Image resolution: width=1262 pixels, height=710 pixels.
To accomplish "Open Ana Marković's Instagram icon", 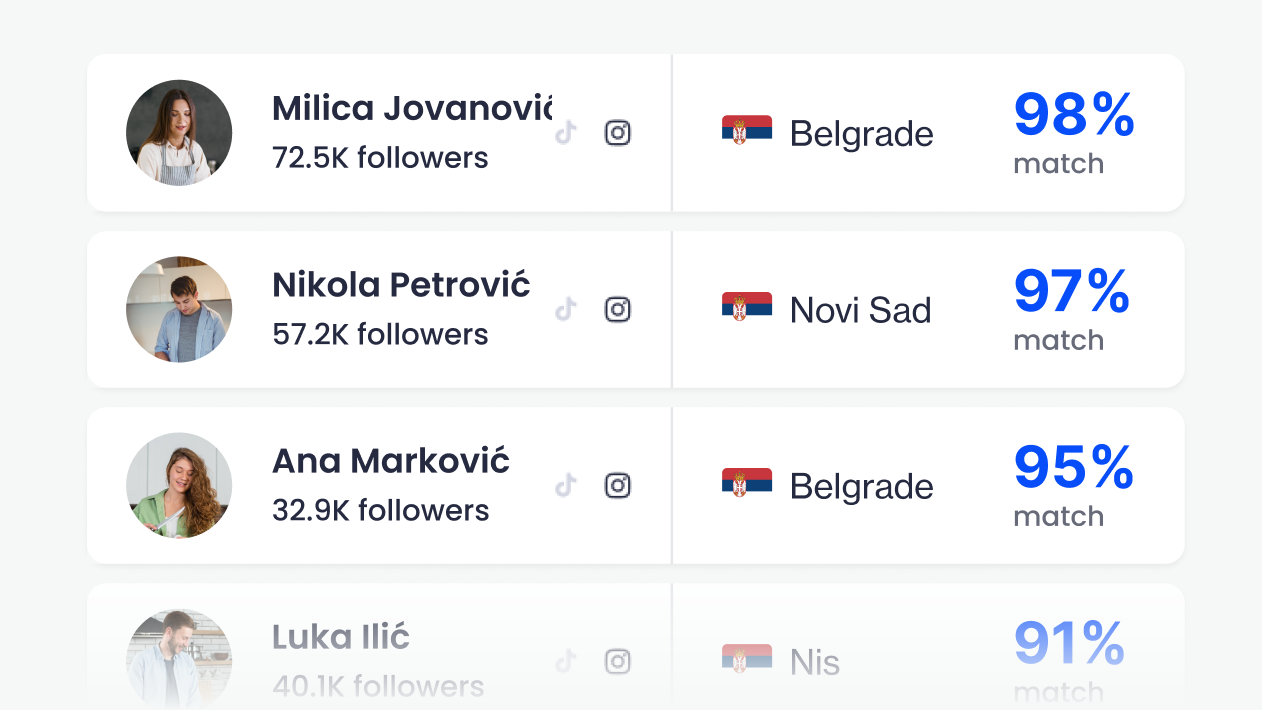I will (x=618, y=485).
